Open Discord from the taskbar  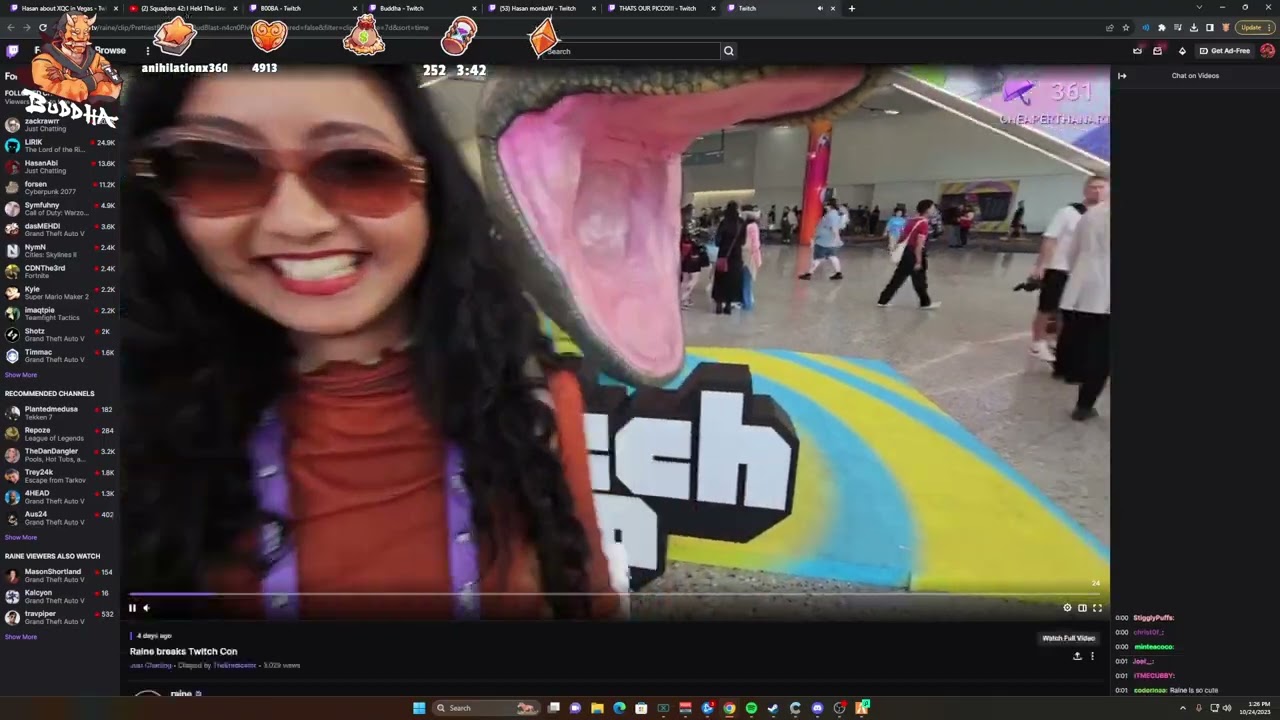point(817,708)
